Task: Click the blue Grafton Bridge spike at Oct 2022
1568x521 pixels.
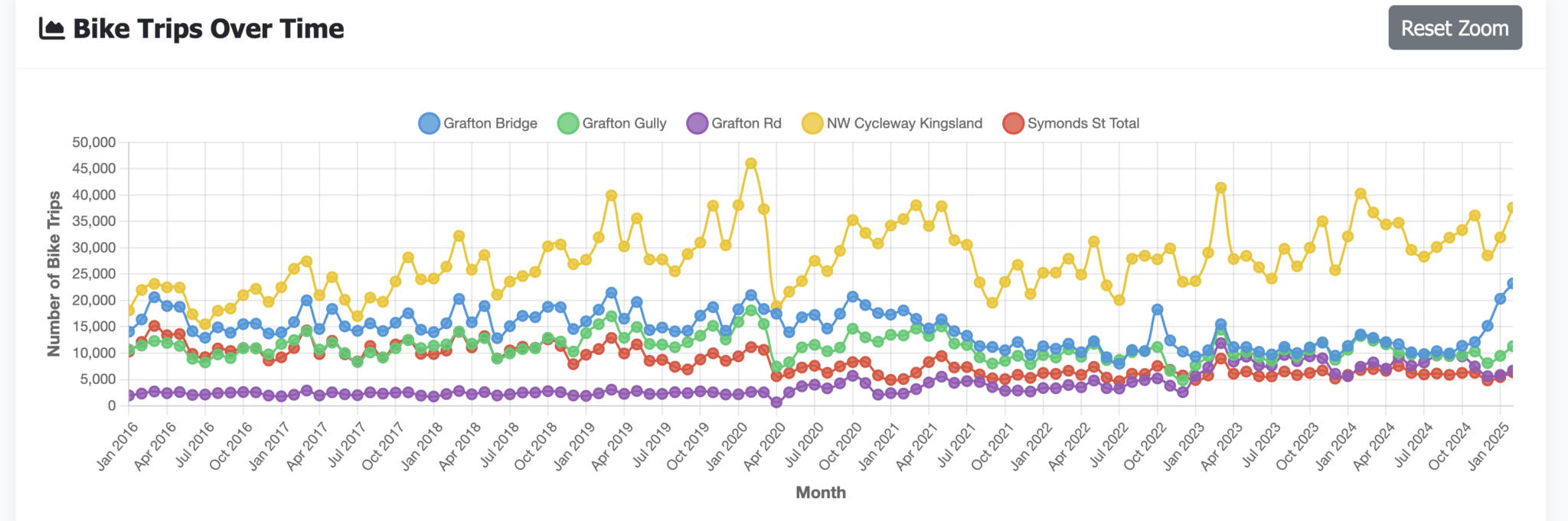Action: pyautogui.click(x=1158, y=310)
